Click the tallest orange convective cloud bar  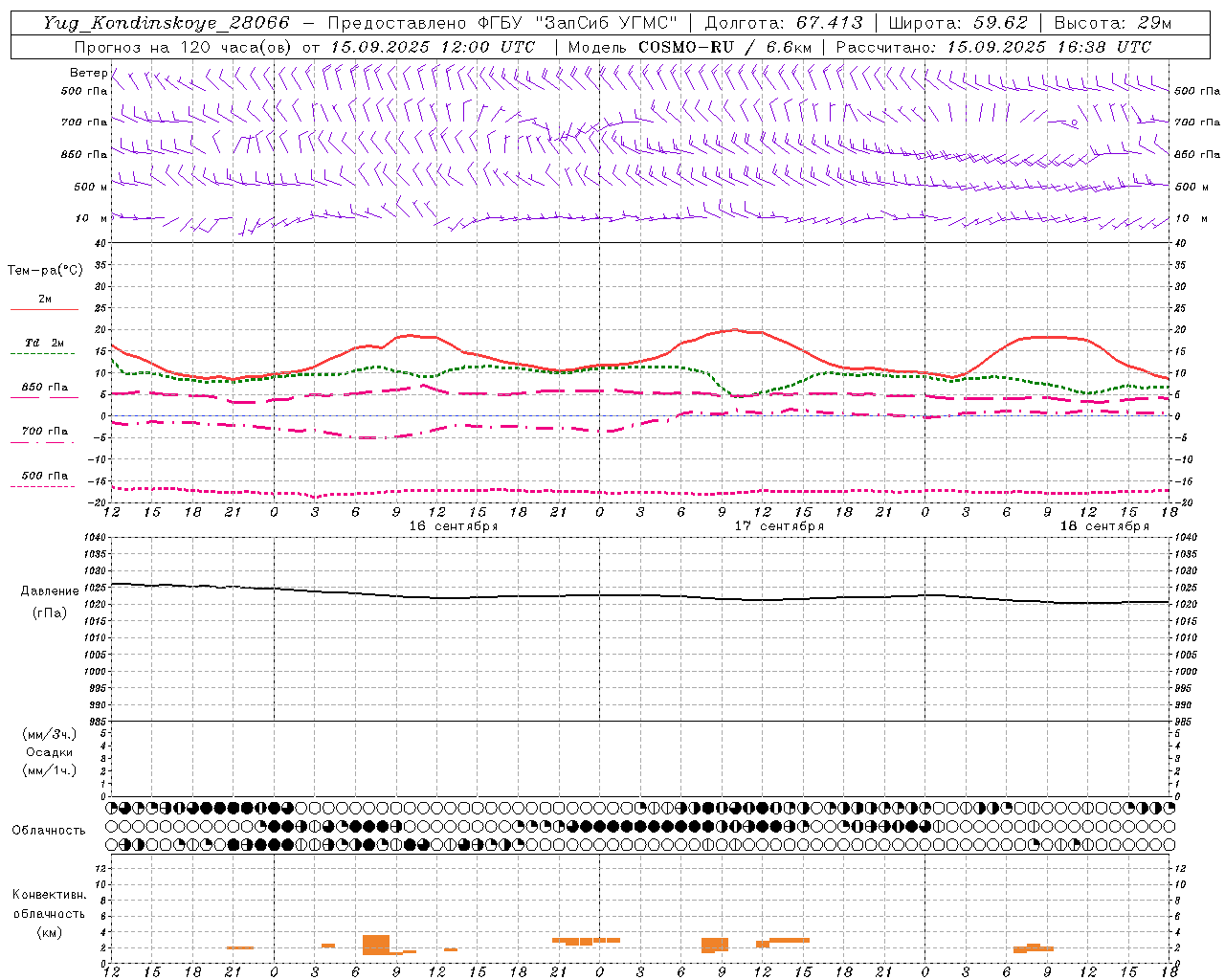(376, 945)
